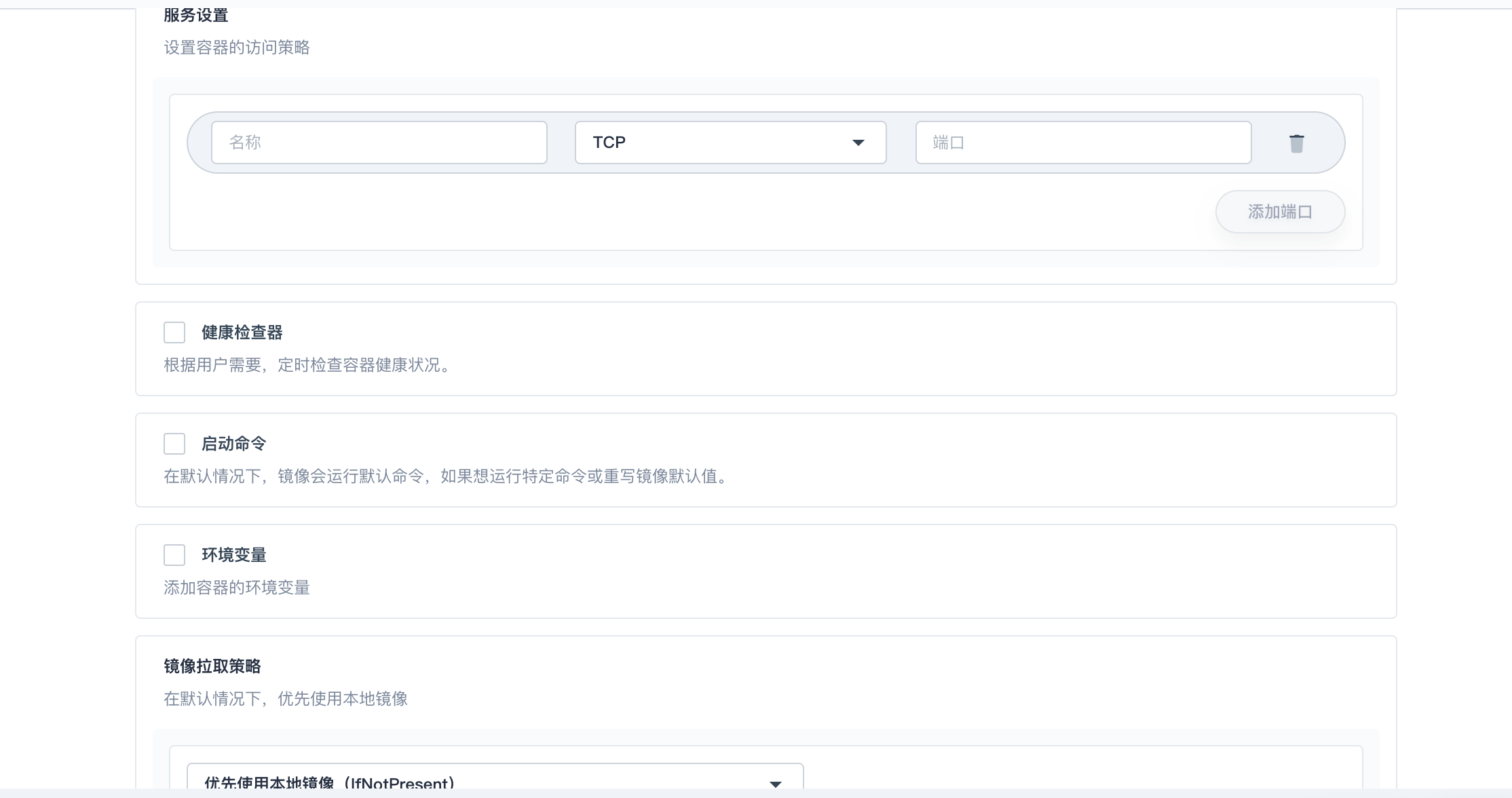
Task: Click the 添加容器的环境变量 description
Action: pyautogui.click(x=237, y=588)
